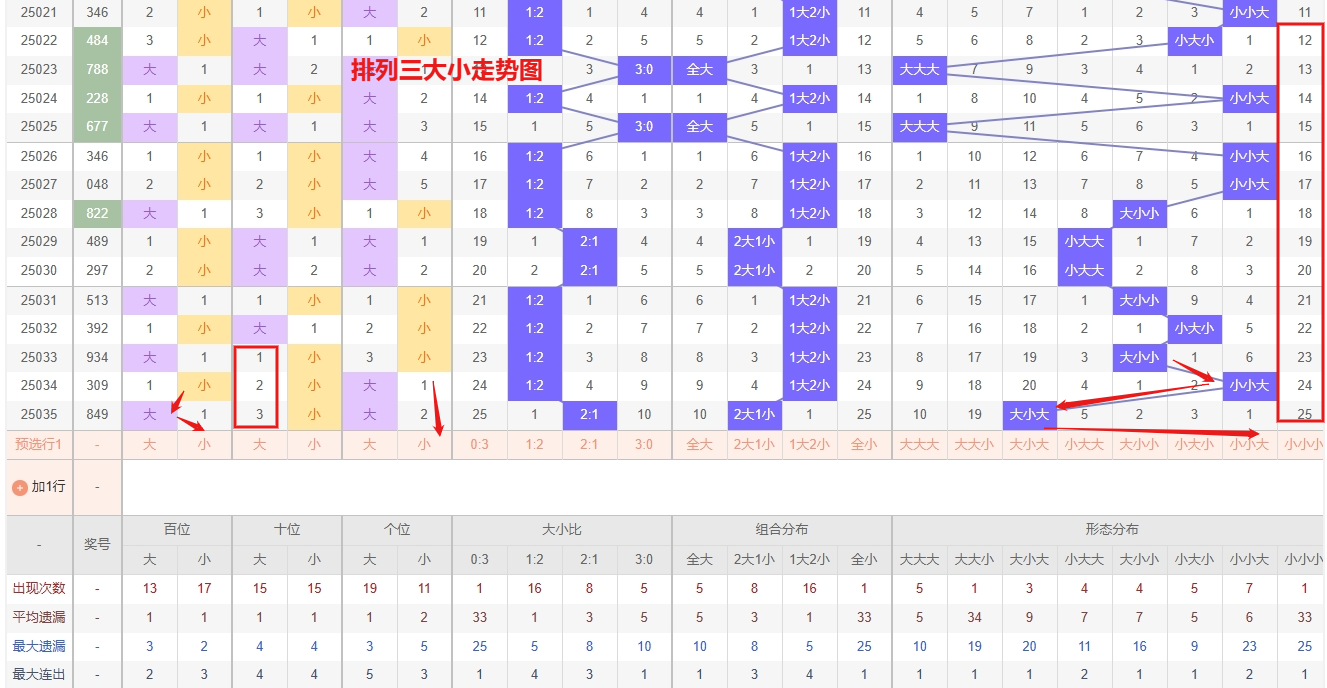This screenshot has width=1327, height=688.
Task: Choose 大大大 in the 预选行1 row
Action: point(920,444)
